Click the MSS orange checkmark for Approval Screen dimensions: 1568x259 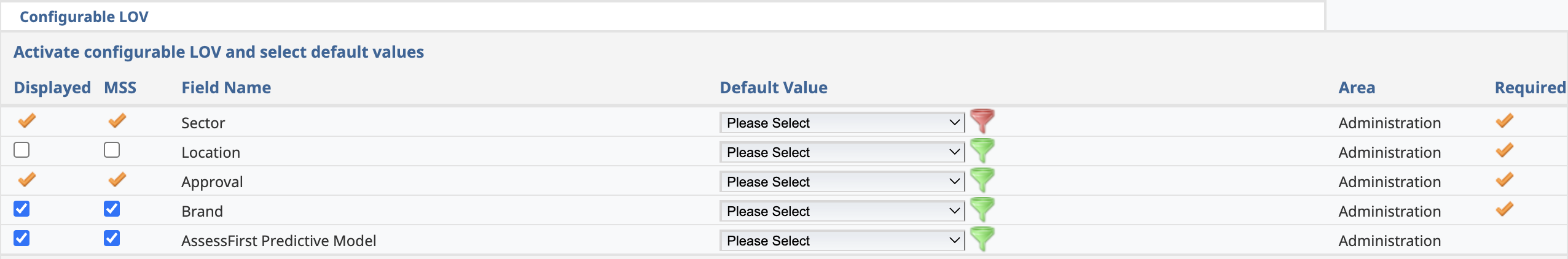(117, 179)
